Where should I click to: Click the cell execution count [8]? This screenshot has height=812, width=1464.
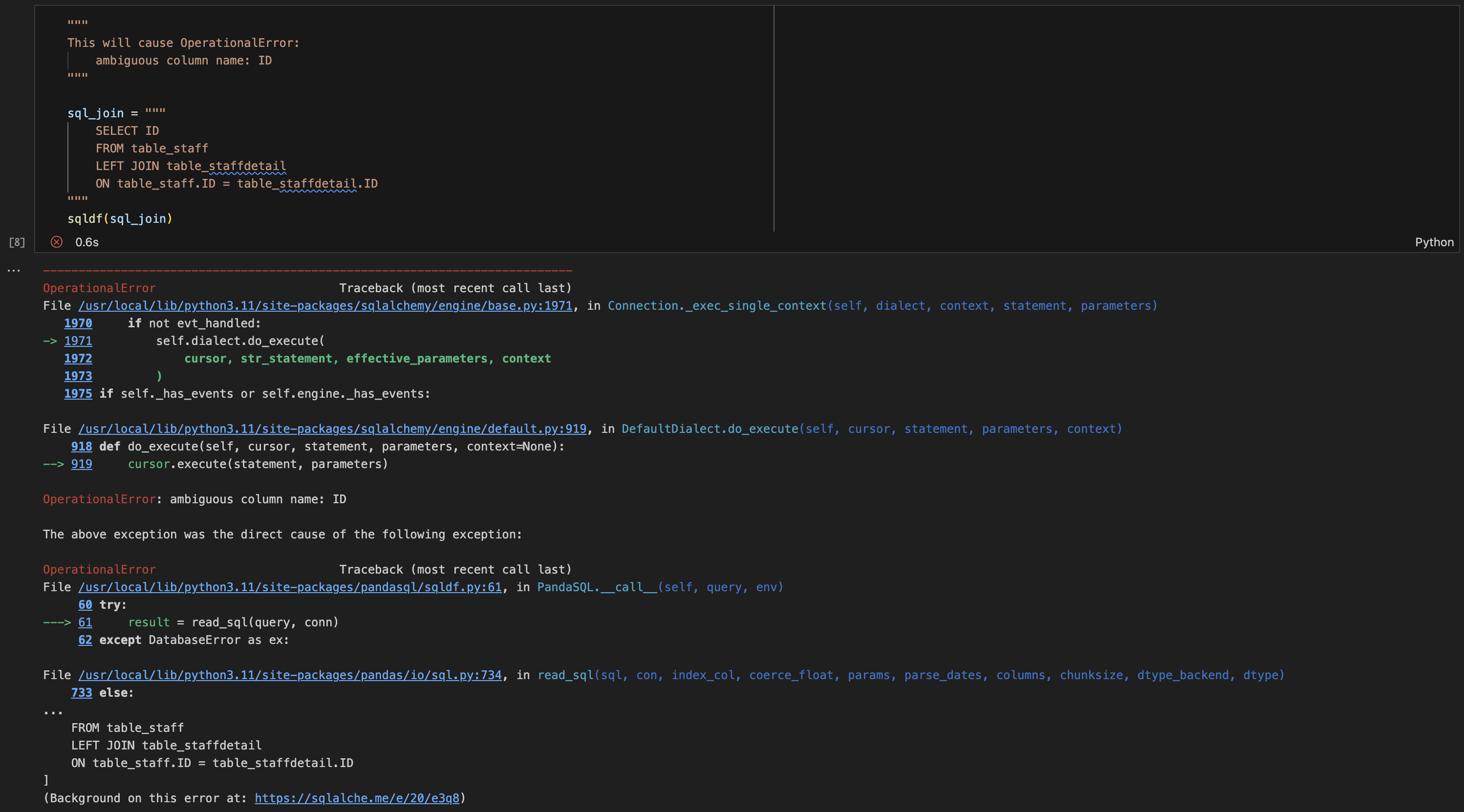point(17,242)
